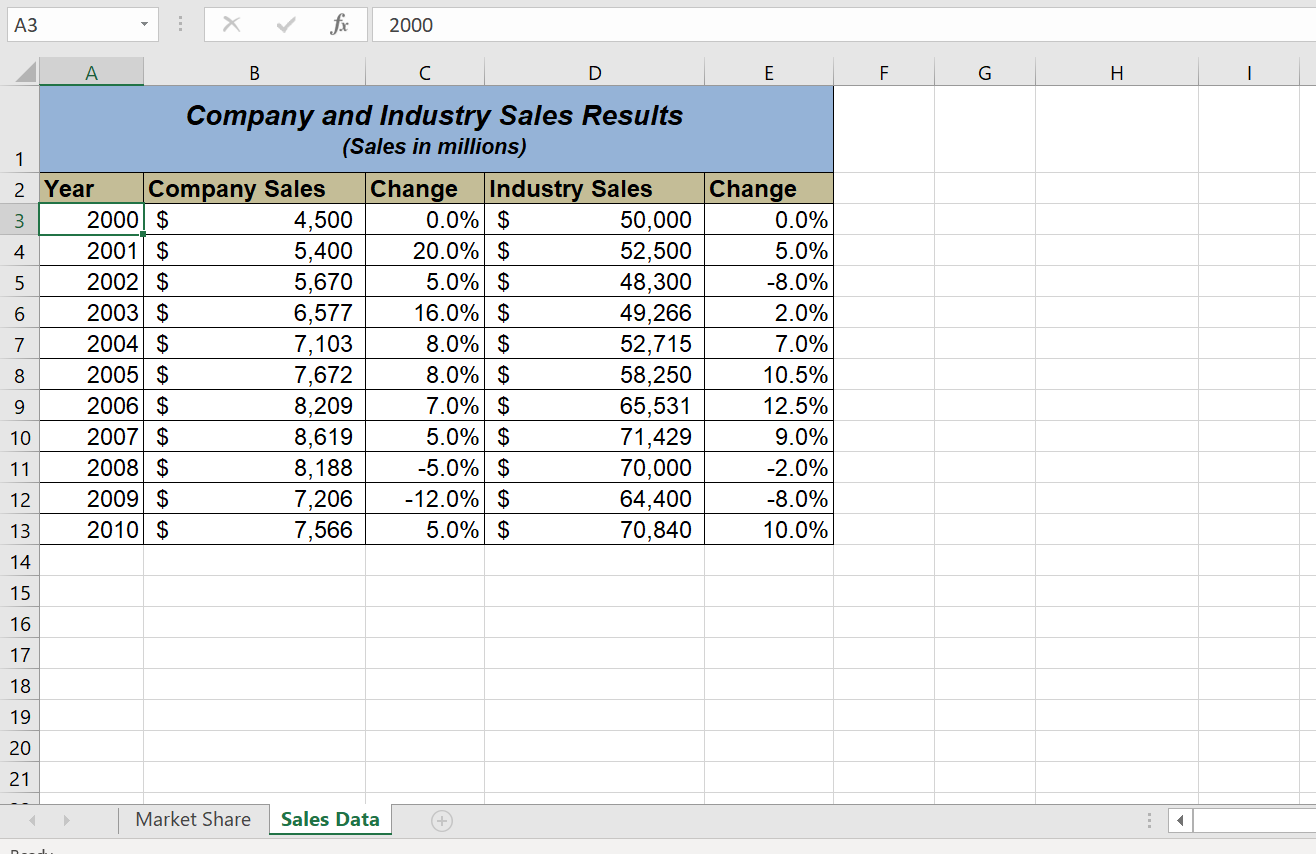Click the 'Change' header in column C
Screen dimensions: 1316x854
click(425, 188)
